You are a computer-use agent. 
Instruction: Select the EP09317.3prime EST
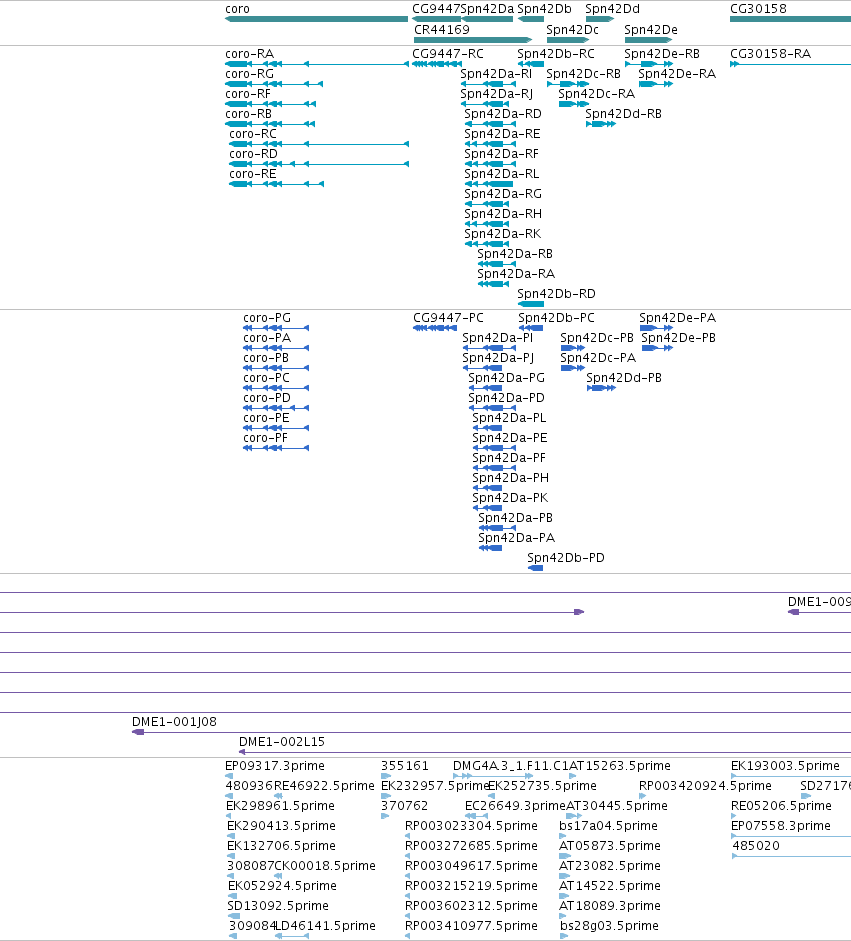click(x=230, y=777)
